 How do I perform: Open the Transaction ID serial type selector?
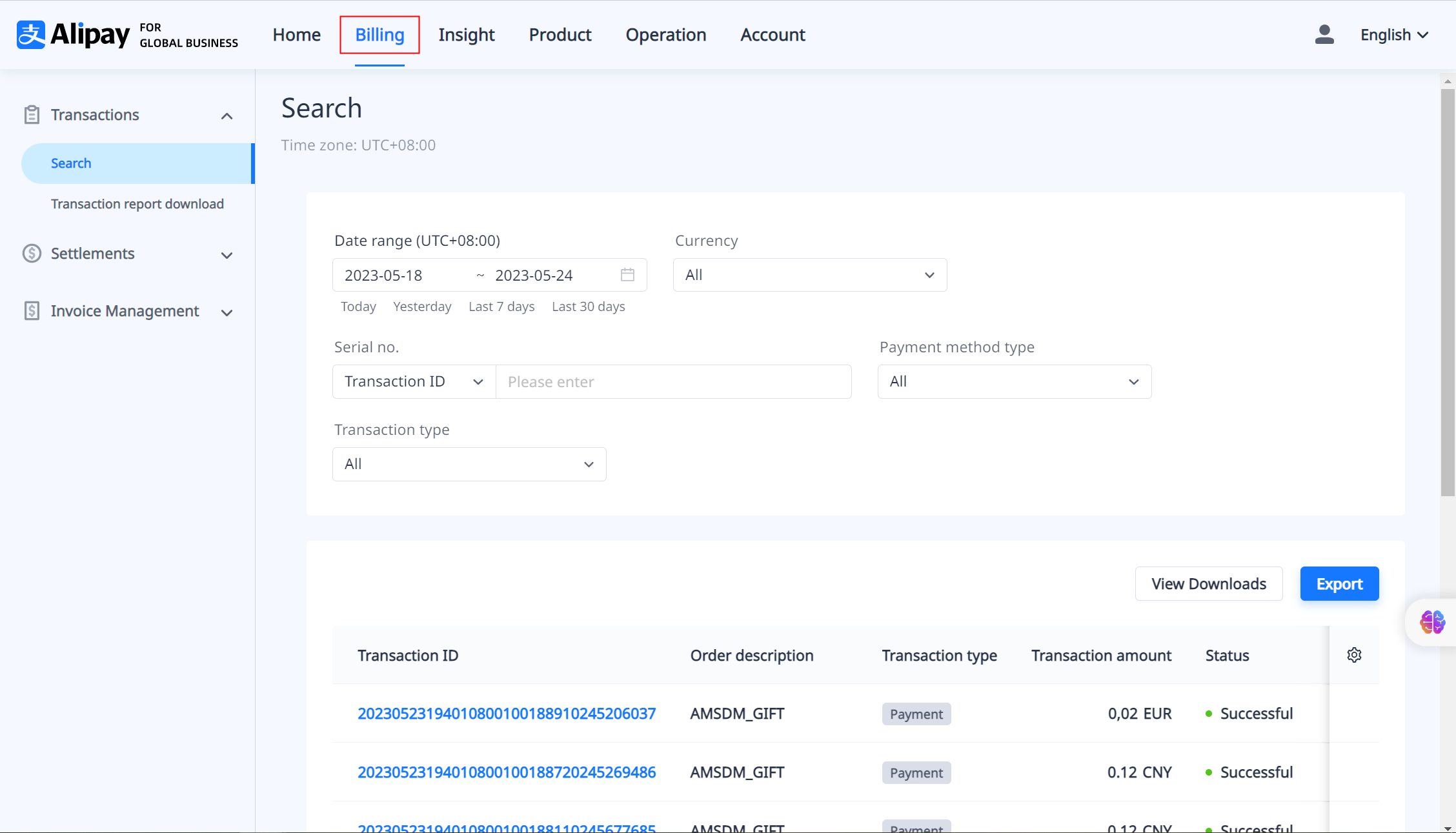pos(414,381)
